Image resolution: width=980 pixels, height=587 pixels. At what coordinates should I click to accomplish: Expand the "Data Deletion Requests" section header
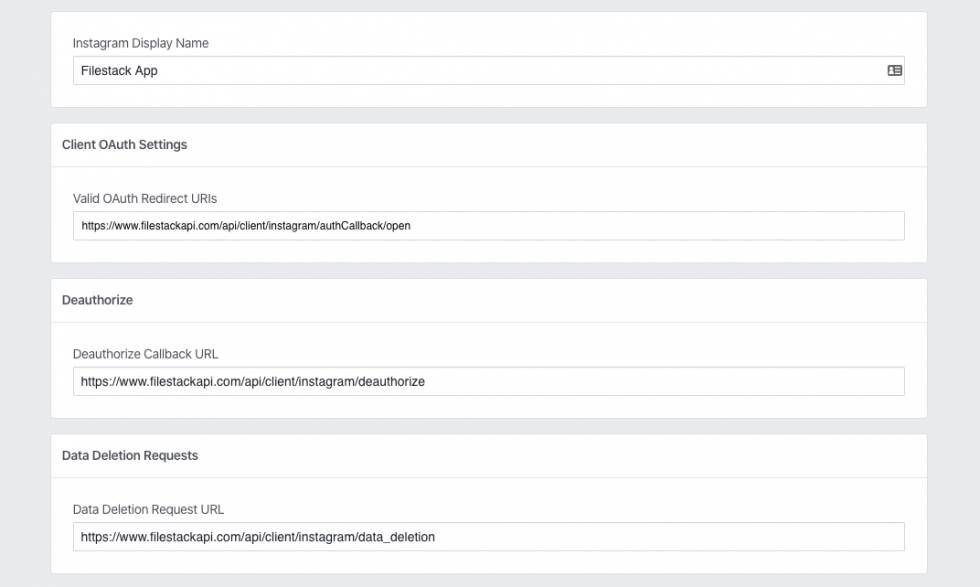[130, 455]
